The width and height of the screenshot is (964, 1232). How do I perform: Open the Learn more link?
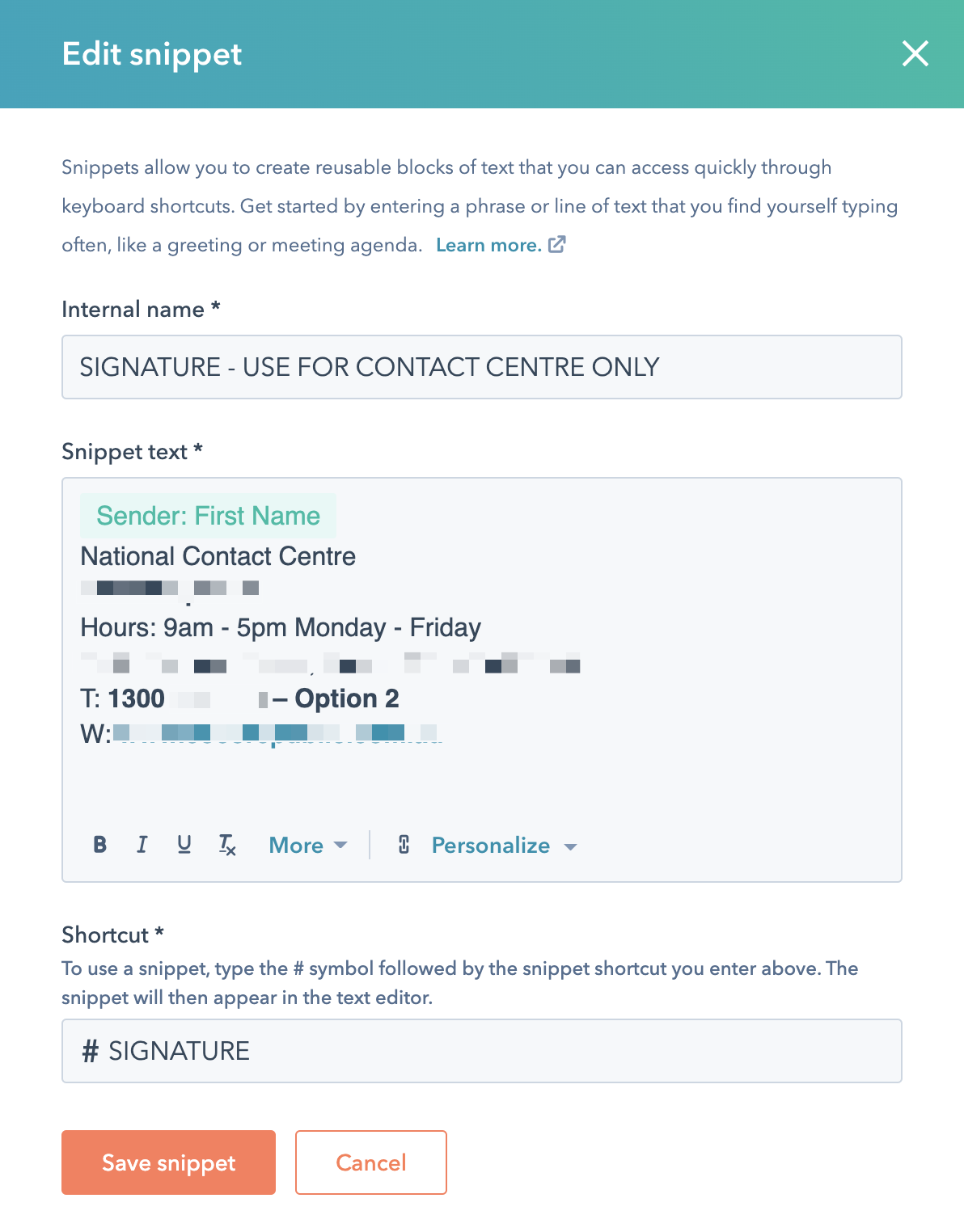tap(488, 245)
